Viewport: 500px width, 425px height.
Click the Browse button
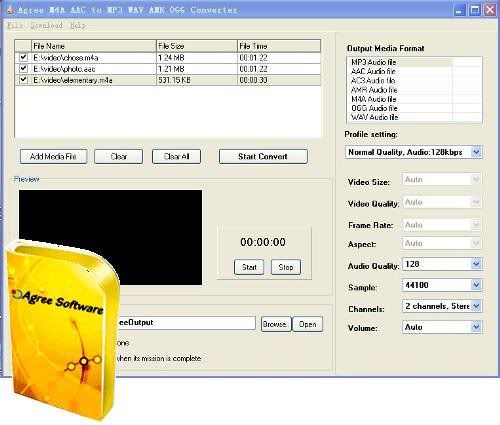tap(275, 324)
